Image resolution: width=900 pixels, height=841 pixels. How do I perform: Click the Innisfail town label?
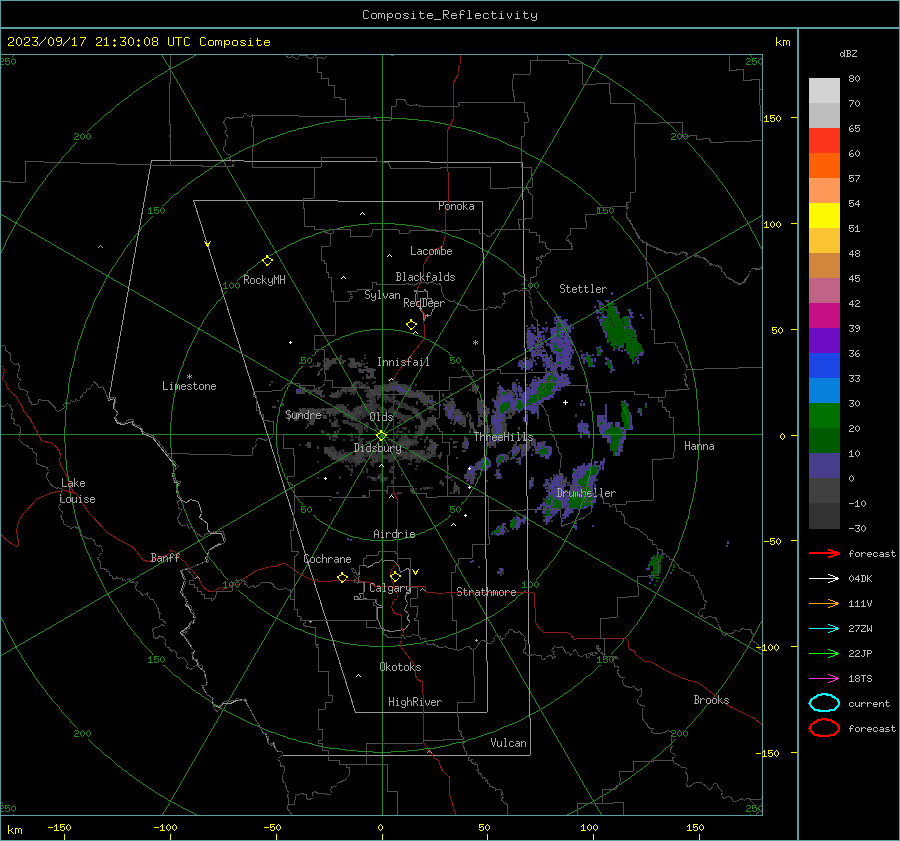(403, 362)
